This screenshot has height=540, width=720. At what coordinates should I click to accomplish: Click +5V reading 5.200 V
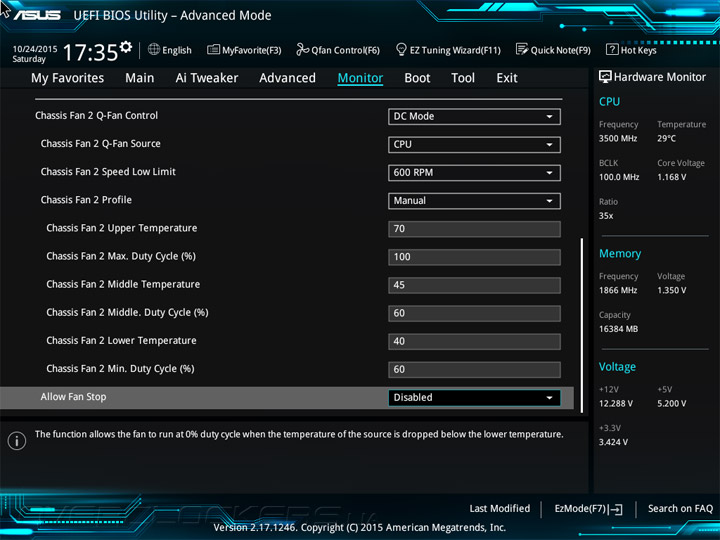coord(672,404)
